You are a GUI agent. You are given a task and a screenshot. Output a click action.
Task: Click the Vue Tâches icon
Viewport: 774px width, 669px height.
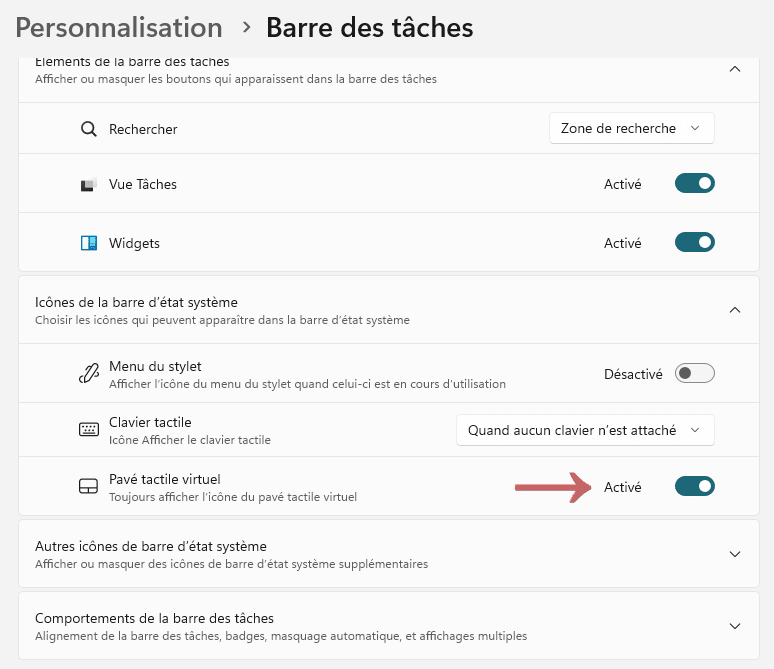click(89, 185)
